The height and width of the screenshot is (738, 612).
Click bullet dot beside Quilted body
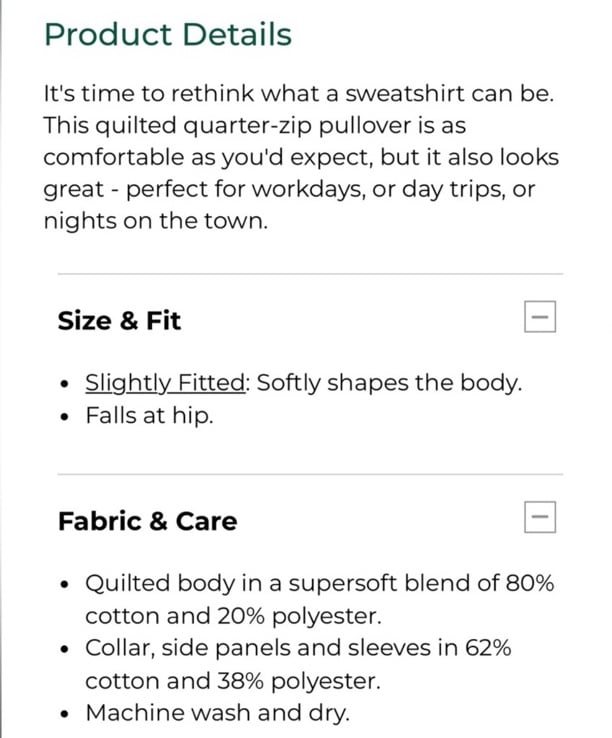pos(65,585)
